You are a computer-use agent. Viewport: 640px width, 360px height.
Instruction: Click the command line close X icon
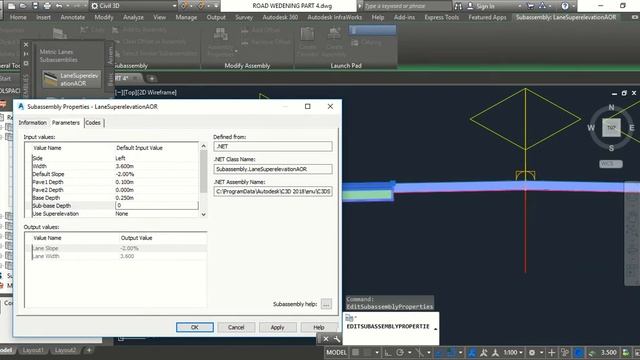(326, 339)
